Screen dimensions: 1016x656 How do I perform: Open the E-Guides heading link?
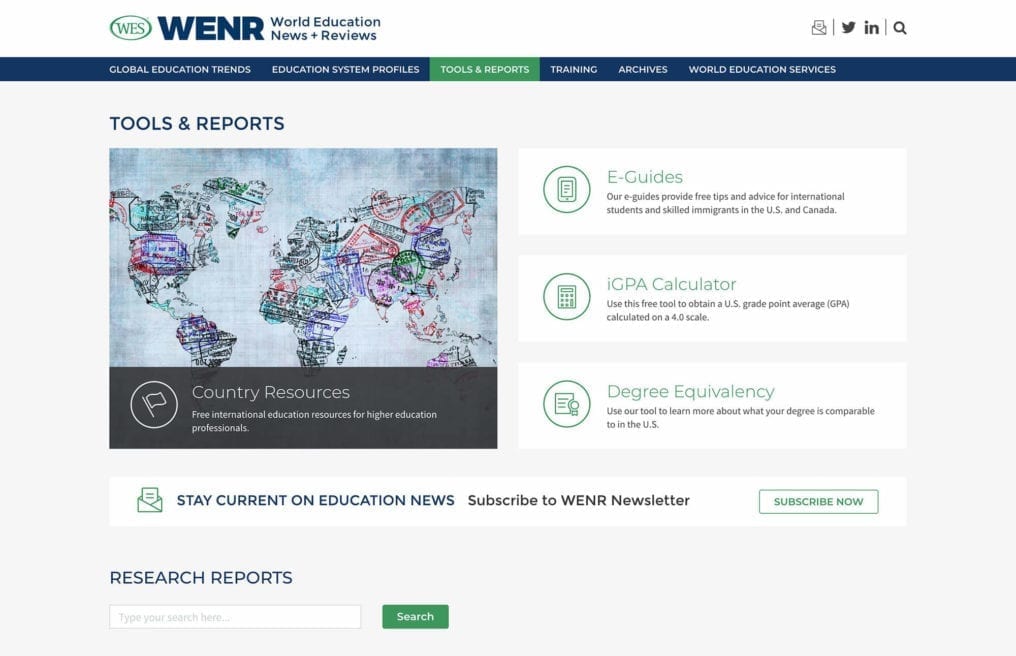pyautogui.click(x=645, y=177)
